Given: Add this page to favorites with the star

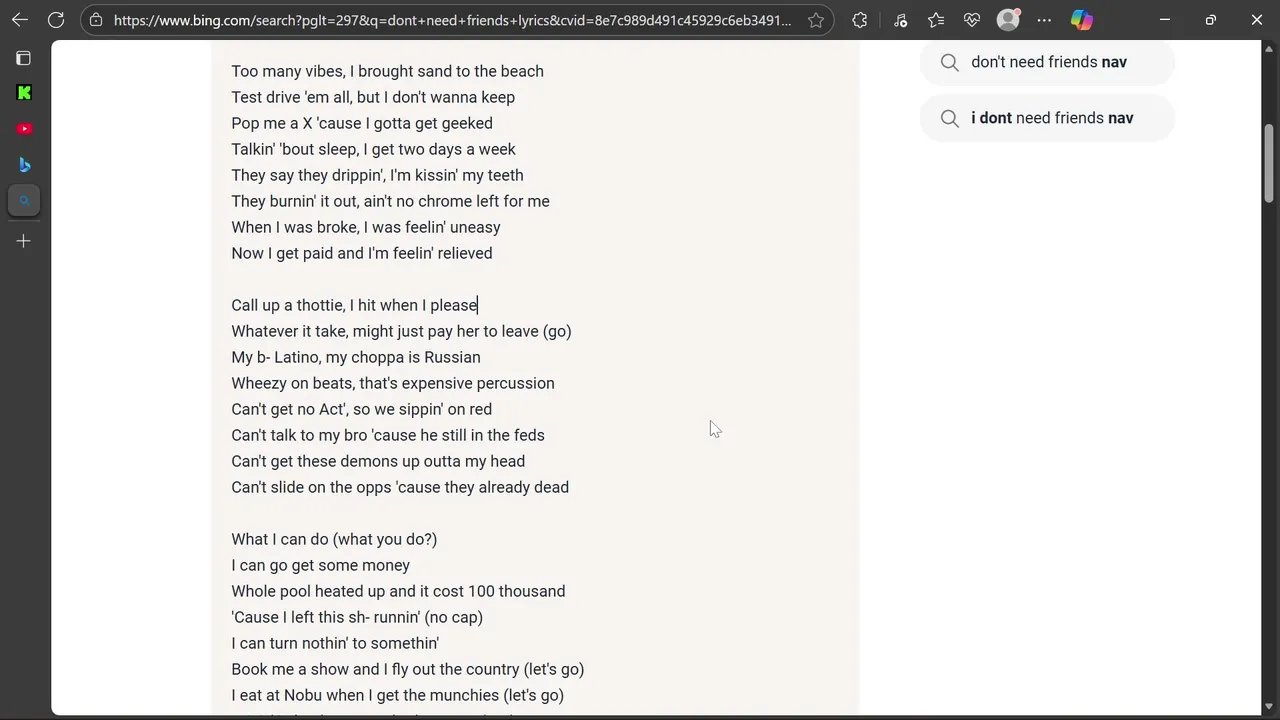Looking at the screenshot, I should click(816, 20).
